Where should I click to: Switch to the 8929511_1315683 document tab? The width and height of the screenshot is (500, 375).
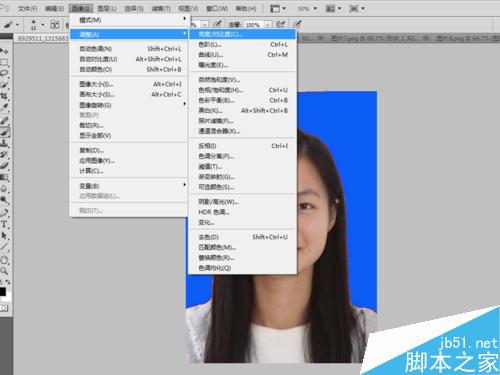coord(42,38)
